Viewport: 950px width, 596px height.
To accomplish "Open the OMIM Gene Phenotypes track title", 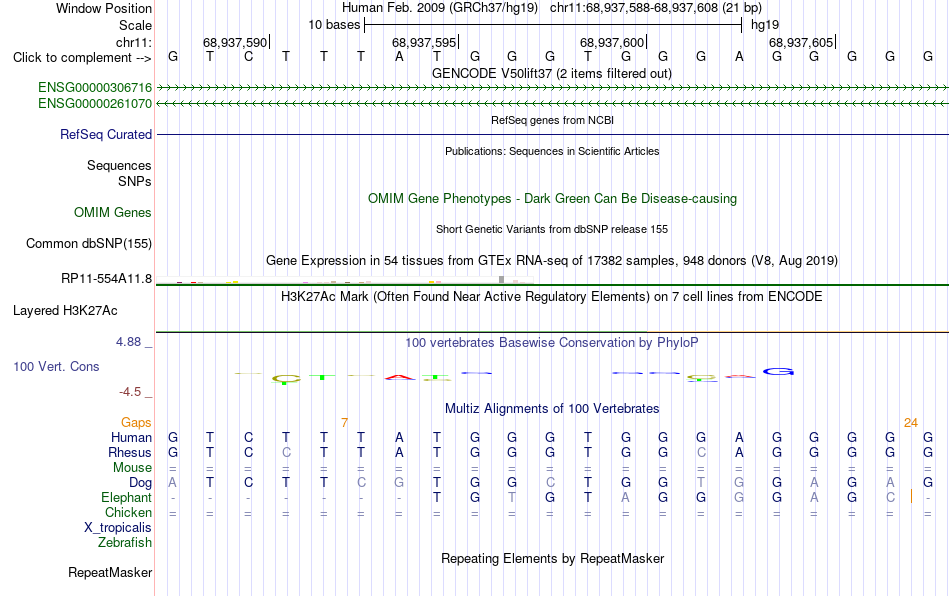I will click(552, 199).
